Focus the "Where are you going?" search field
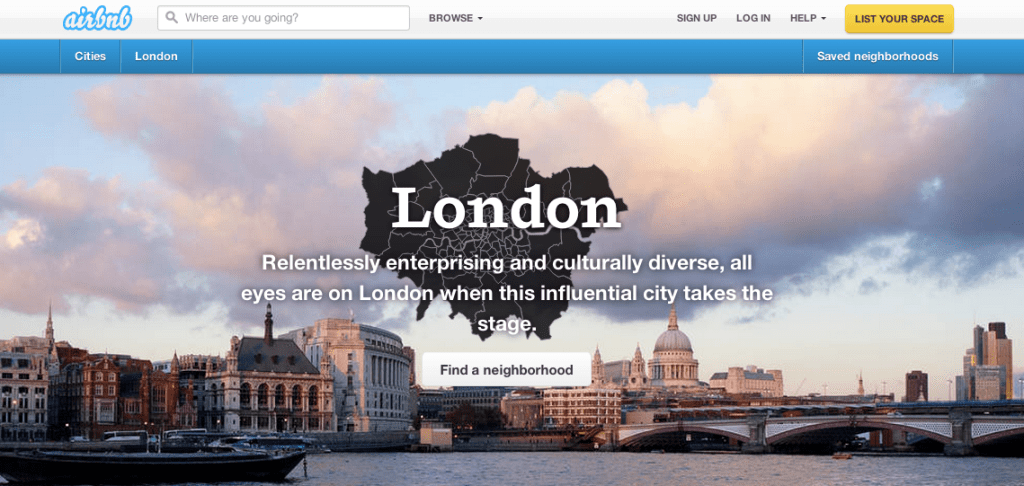The height and width of the screenshot is (486, 1024). click(283, 18)
